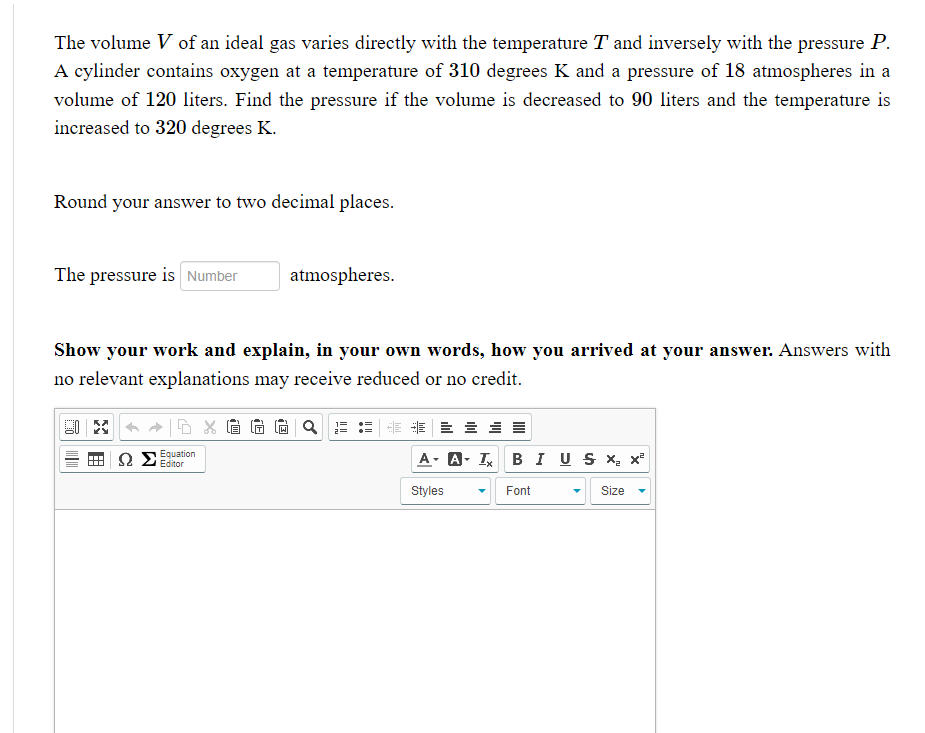Toggle Bold formatting
Image resolution: width=925 pixels, height=733 pixels.
[517, 458]
